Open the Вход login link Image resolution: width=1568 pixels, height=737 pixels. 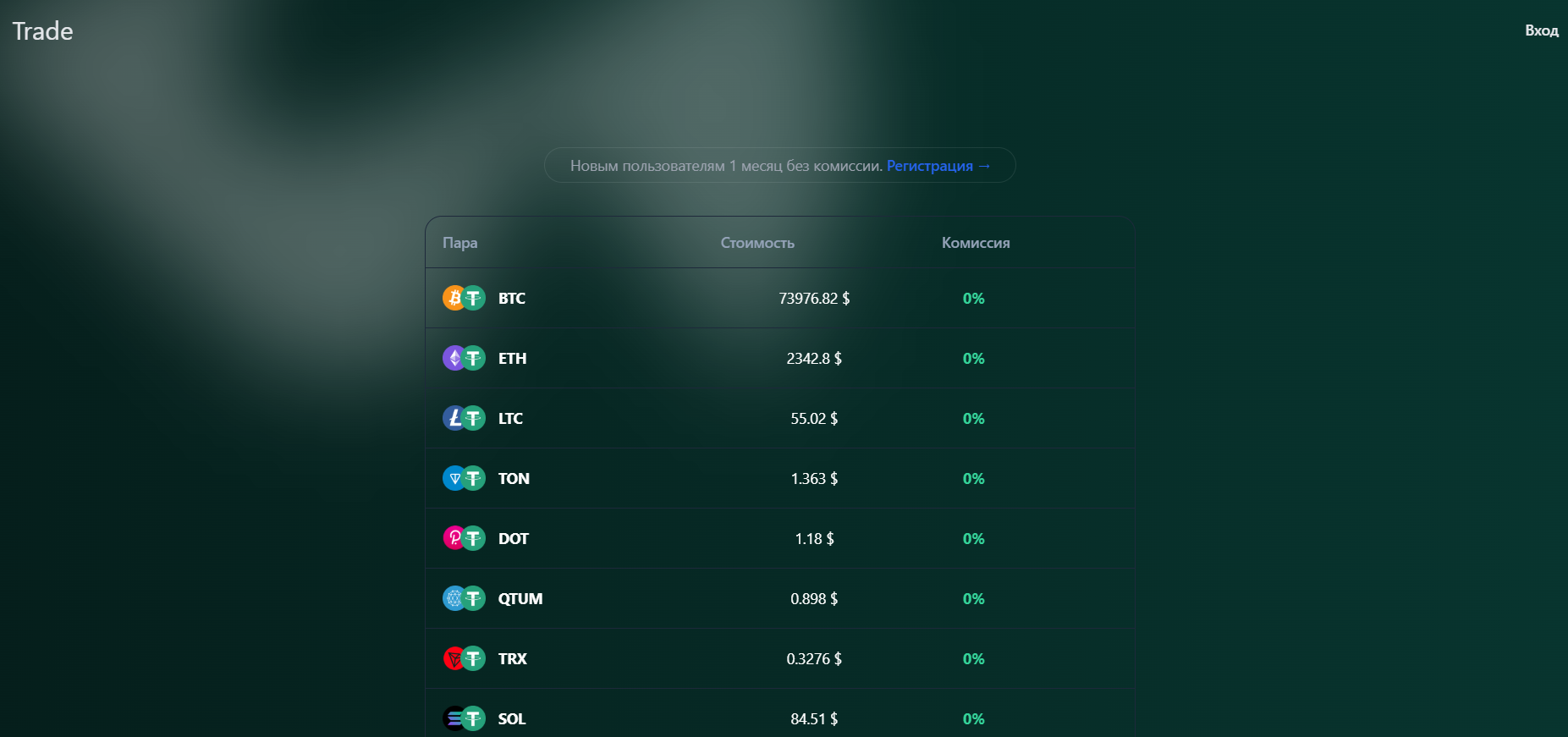coord(1541,30)
